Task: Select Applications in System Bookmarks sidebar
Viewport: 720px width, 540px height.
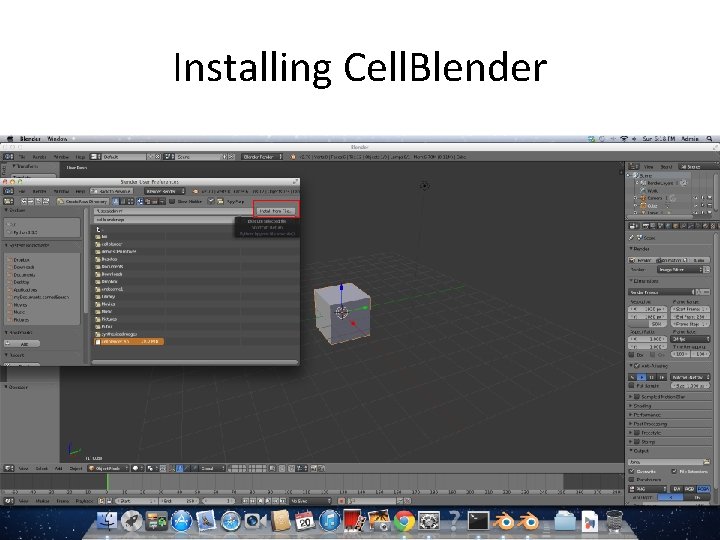Action: point(25,290)
